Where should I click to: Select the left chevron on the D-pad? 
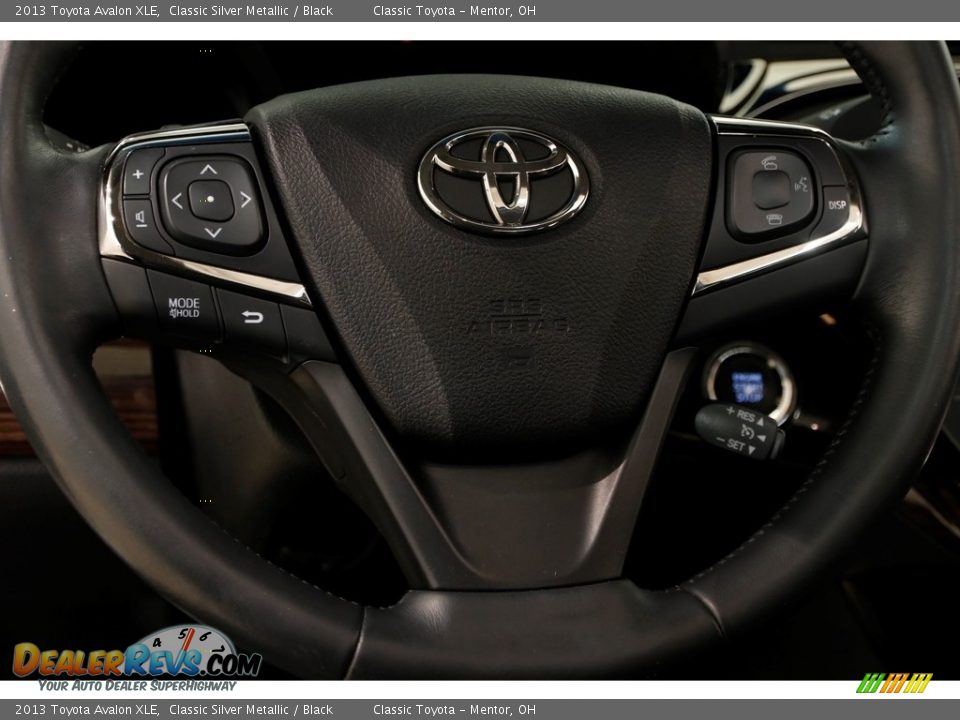[177, 200]
